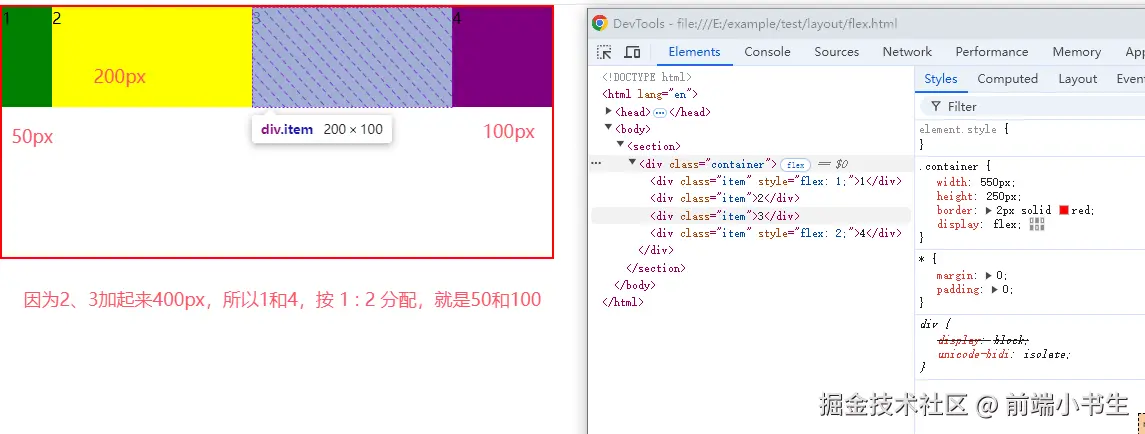Screen dimensions: 1145x434
Task: Expand the margin shorthand triangle
Action: click(989, 275)
